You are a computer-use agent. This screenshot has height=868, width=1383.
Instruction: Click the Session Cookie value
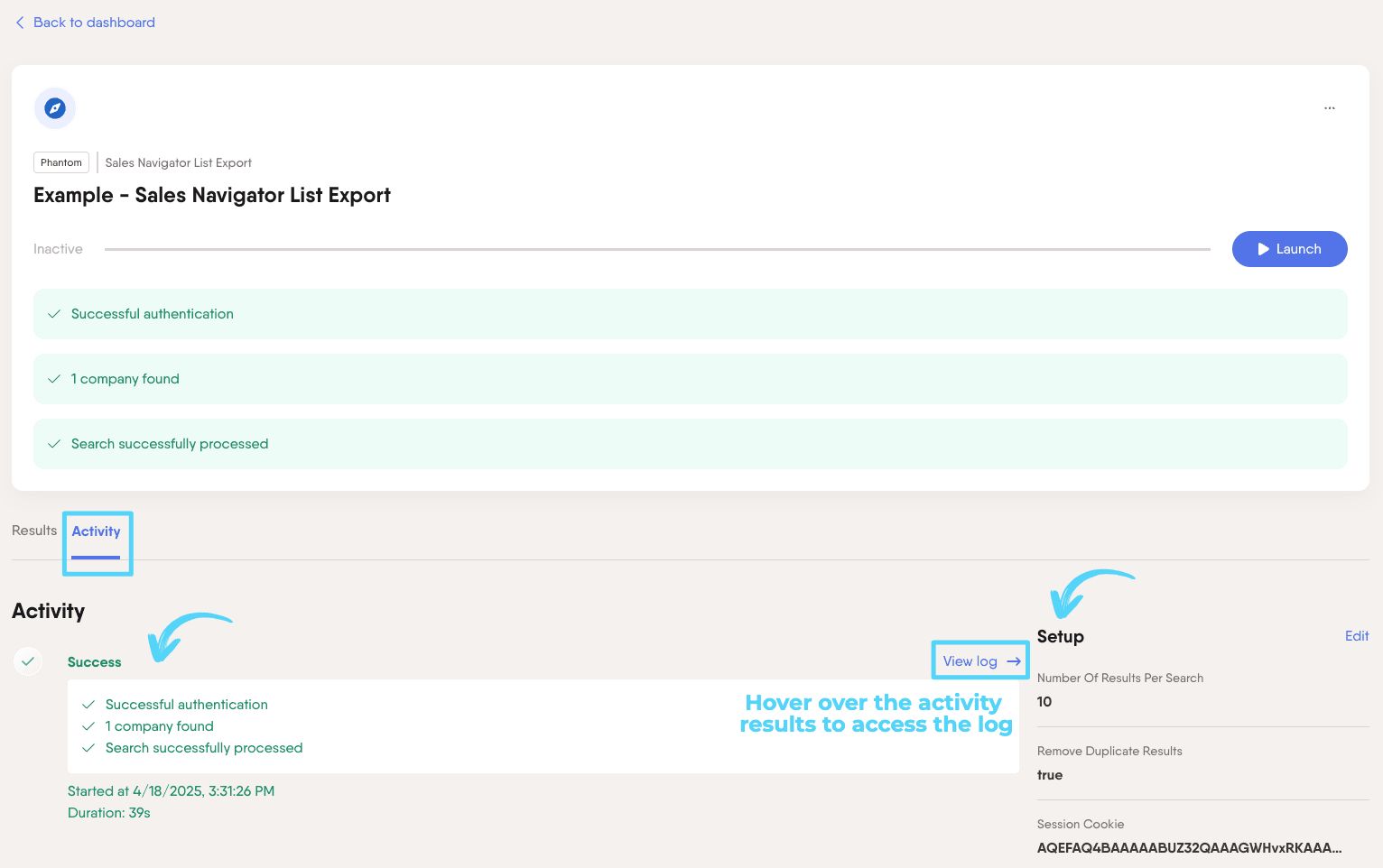1189,848
